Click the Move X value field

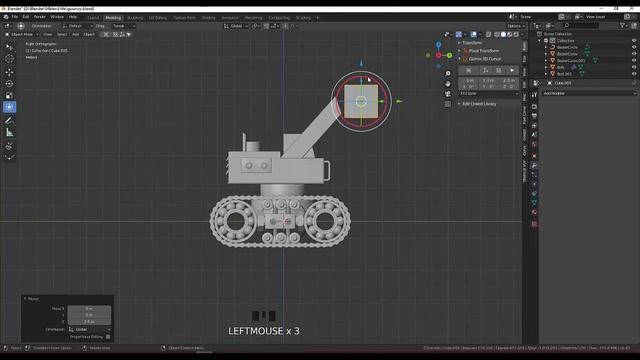pyautogui.click(x=89, y=309)
